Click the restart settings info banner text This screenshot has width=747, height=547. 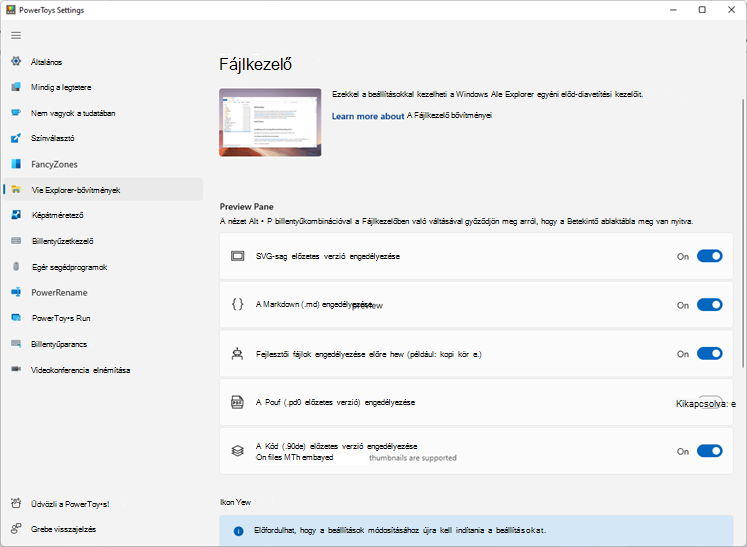pos(400,530)
